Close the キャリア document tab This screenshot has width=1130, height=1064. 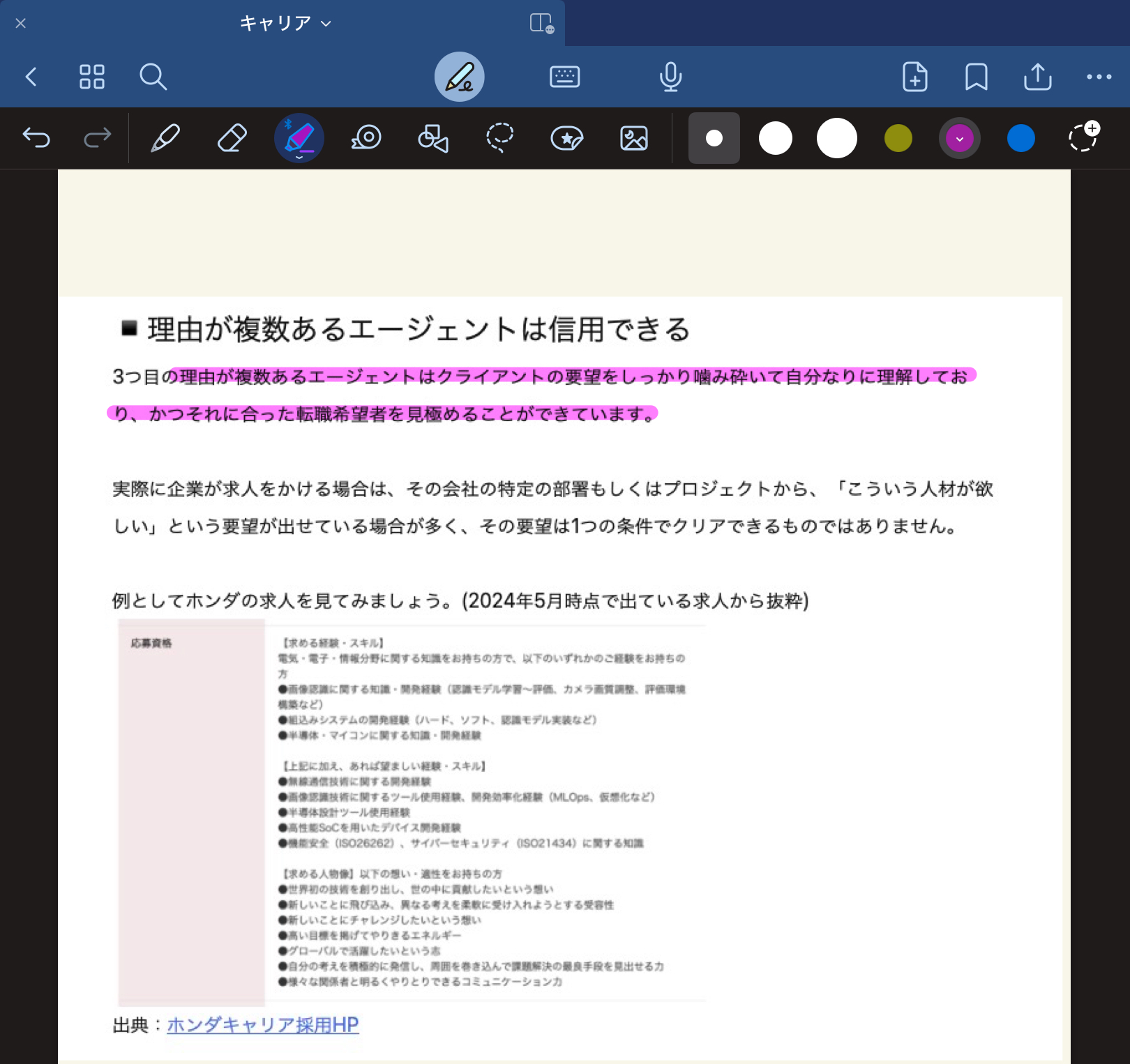click(21, 23)
